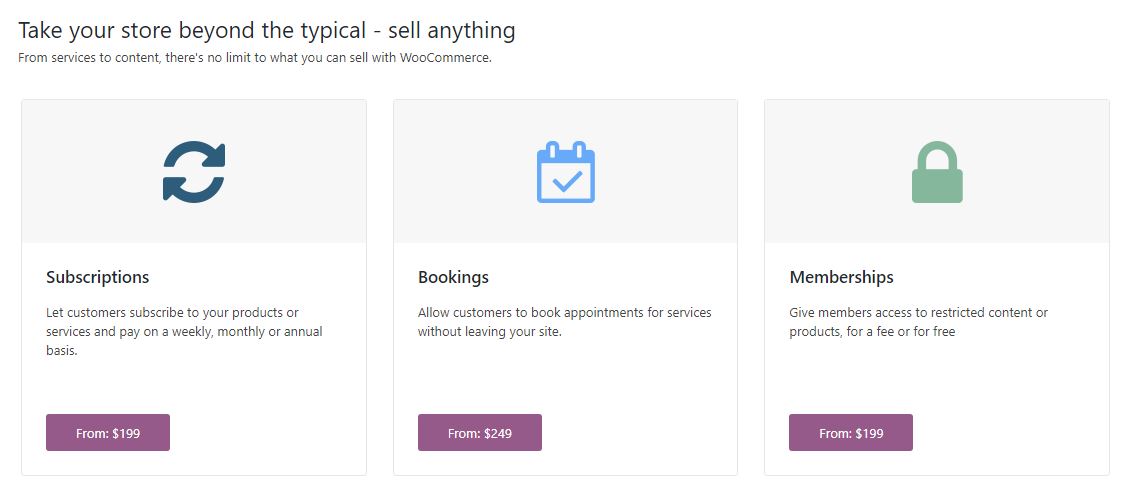Click the 'sell anything' phrase in the heading

click(452, 31)
